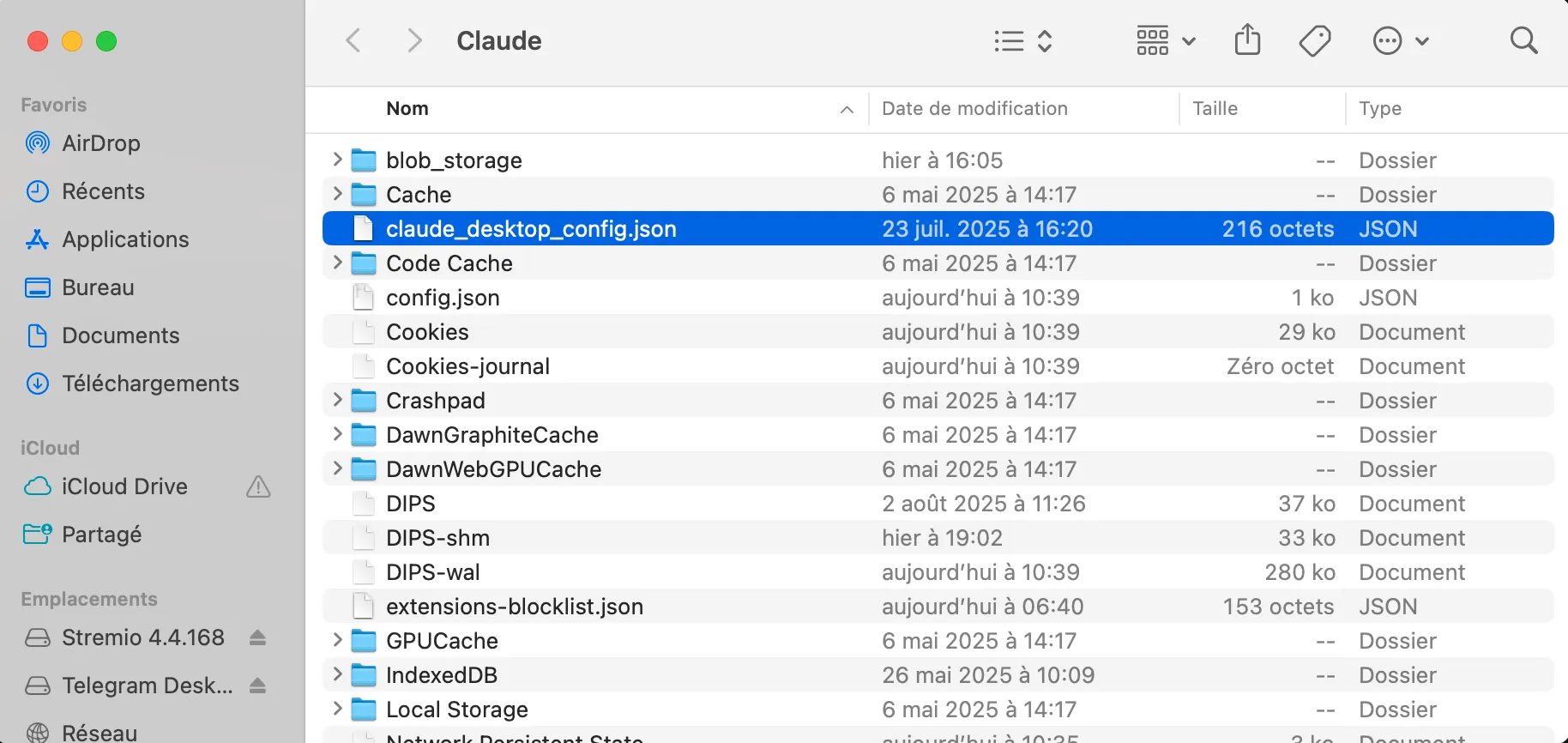Select the IndexedDB folder name
The width and height of the screenshot is (1568, 743).
(x=442, y=675)
